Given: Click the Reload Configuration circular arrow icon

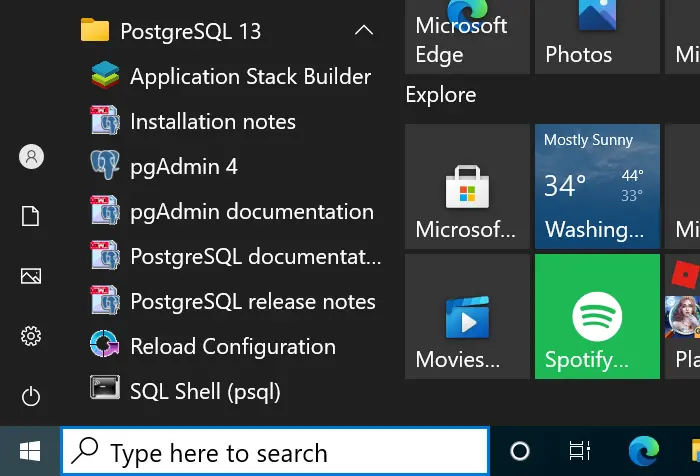Looking at the screenshot, I should click(x=105, y=344).
